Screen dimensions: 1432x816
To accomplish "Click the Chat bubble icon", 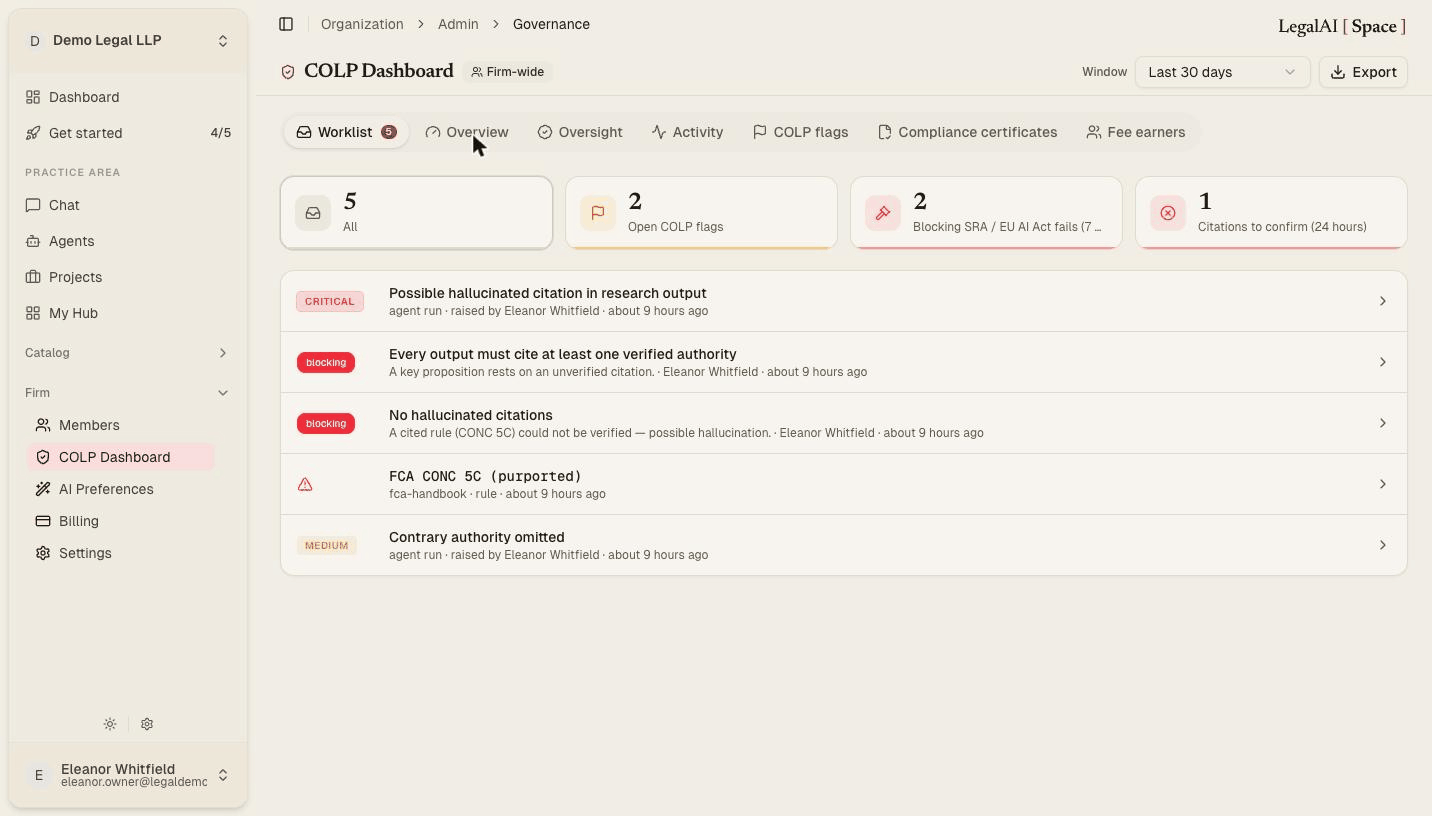I will (x=33, y=205).
